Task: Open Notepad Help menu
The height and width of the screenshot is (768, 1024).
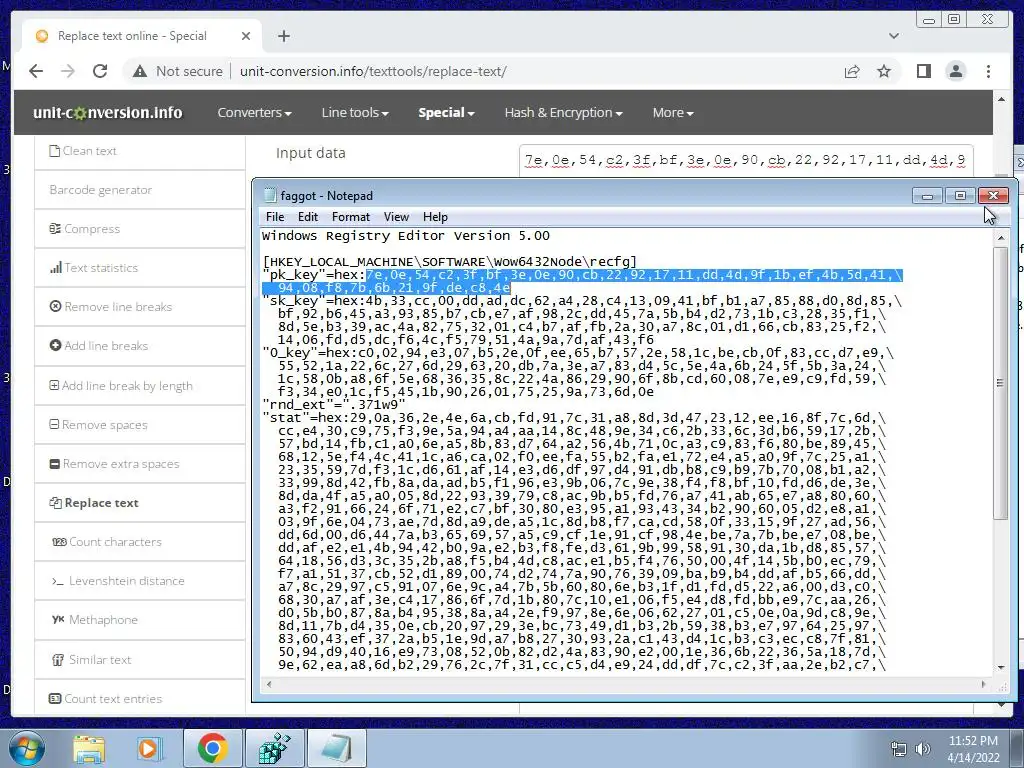Action: point(435,217)
